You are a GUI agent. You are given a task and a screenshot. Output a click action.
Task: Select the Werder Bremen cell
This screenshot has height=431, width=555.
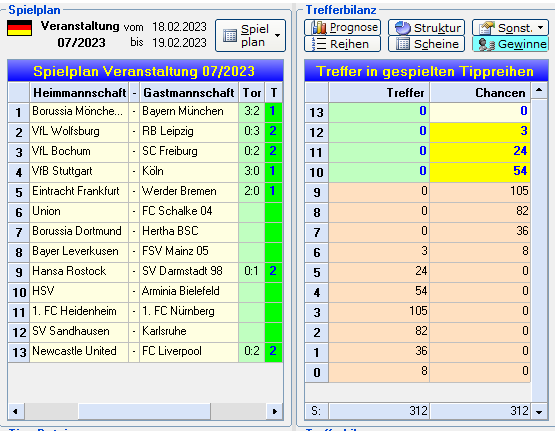189,192
